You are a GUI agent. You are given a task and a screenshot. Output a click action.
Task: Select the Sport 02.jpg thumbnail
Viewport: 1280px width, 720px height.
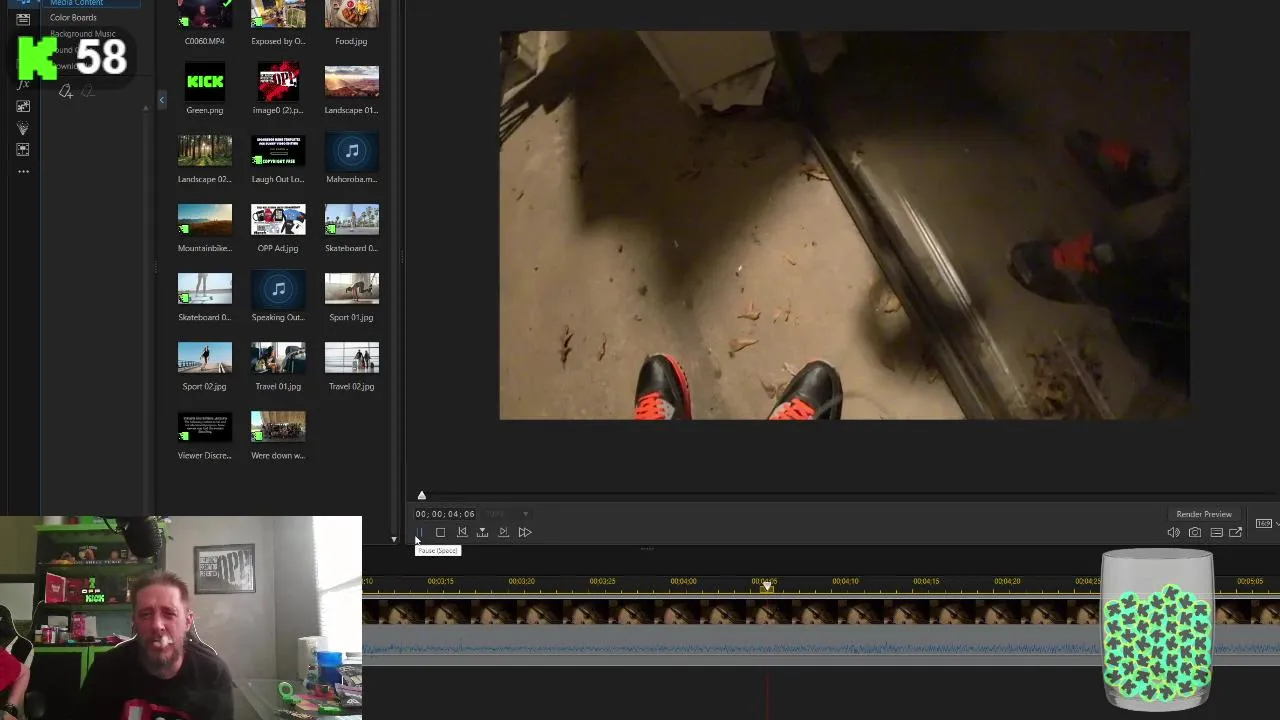(205, 358)
